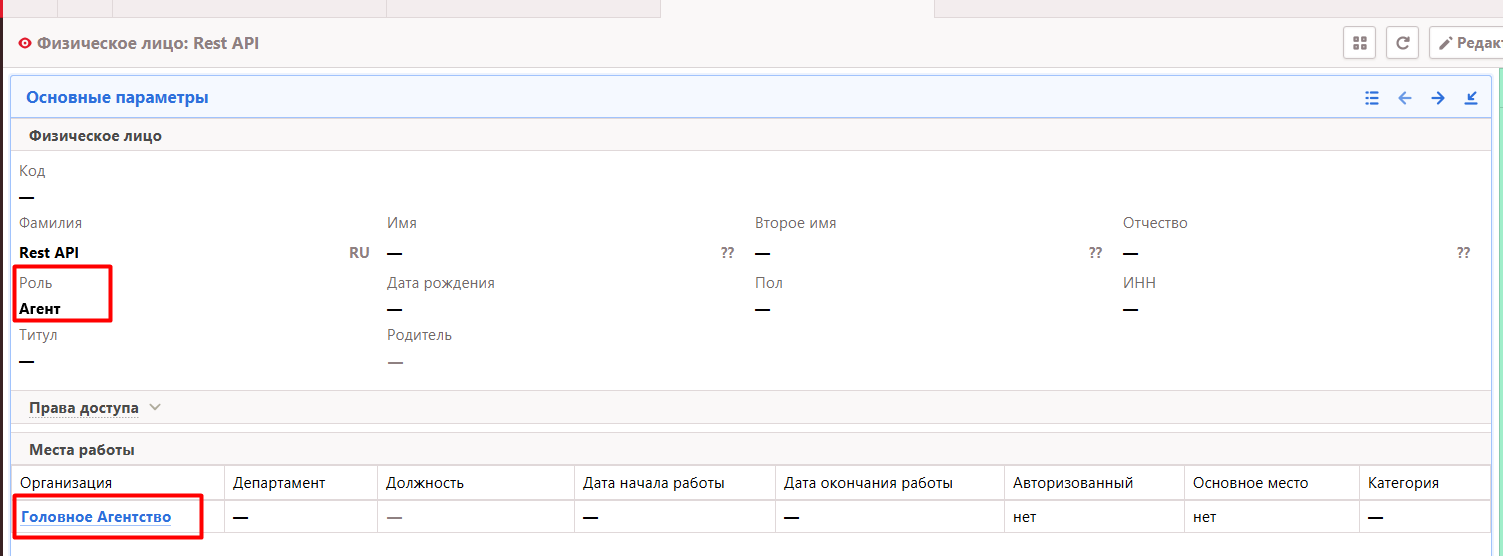
Task: Click the RU language marker beside Фамилия
Action: click(x=359, y=253)
